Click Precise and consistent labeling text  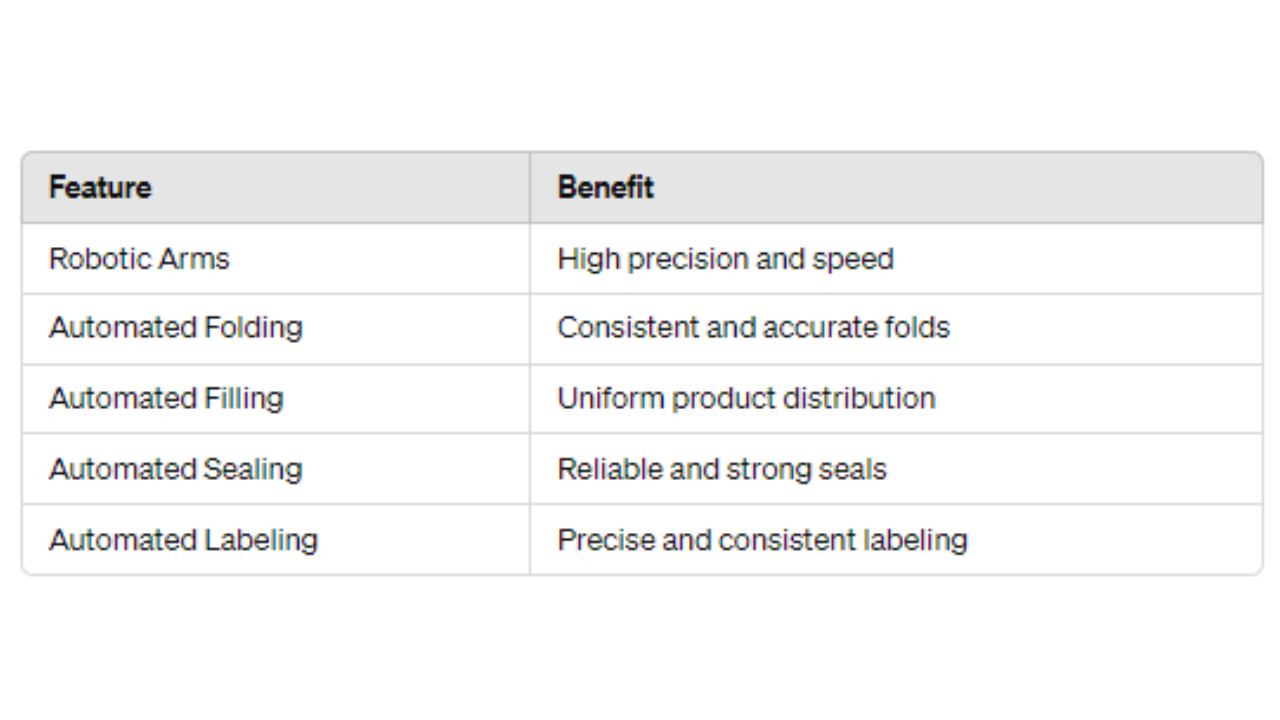pyautogui.click(x=762, y=541)
